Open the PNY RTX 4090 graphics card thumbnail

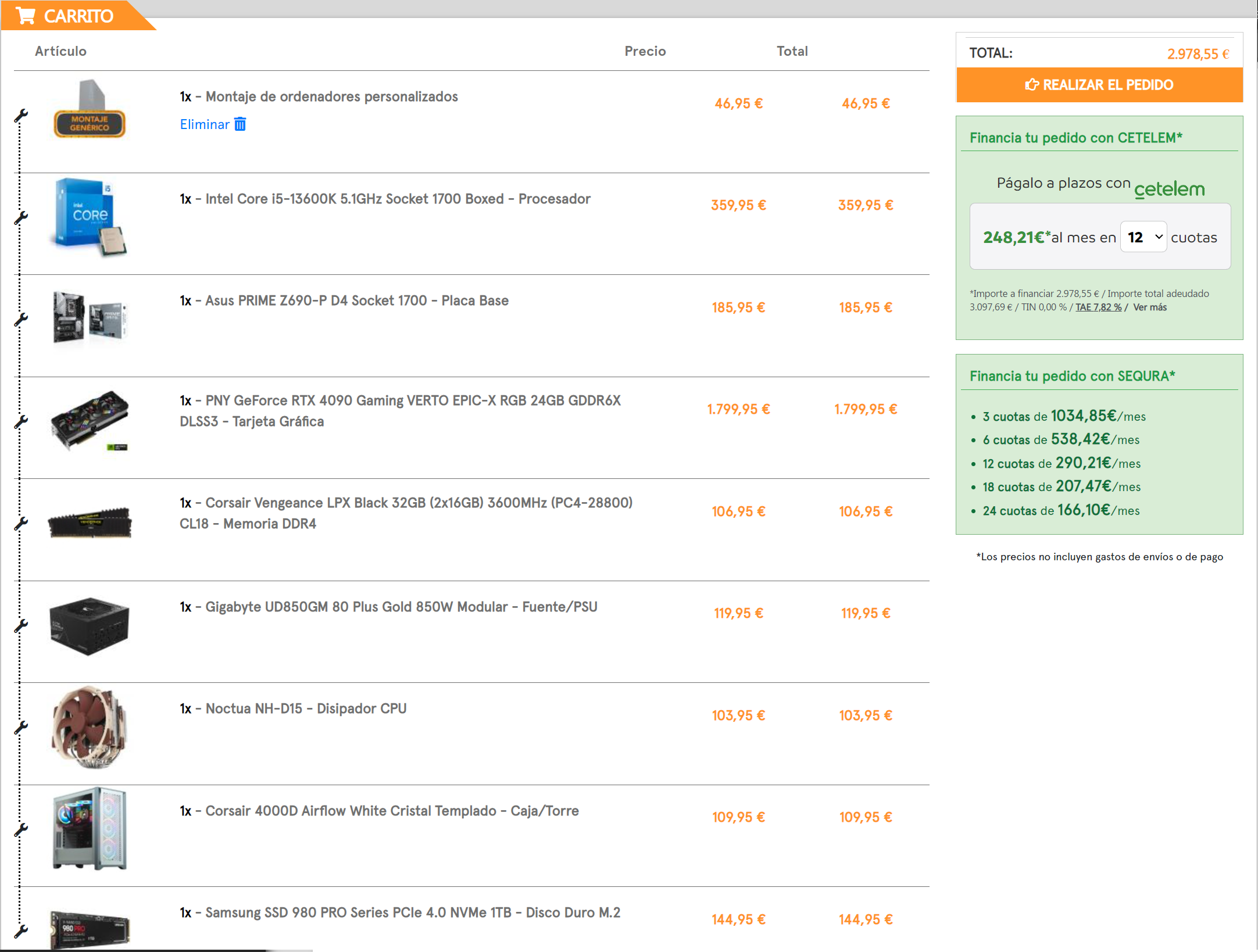point(90,421)
